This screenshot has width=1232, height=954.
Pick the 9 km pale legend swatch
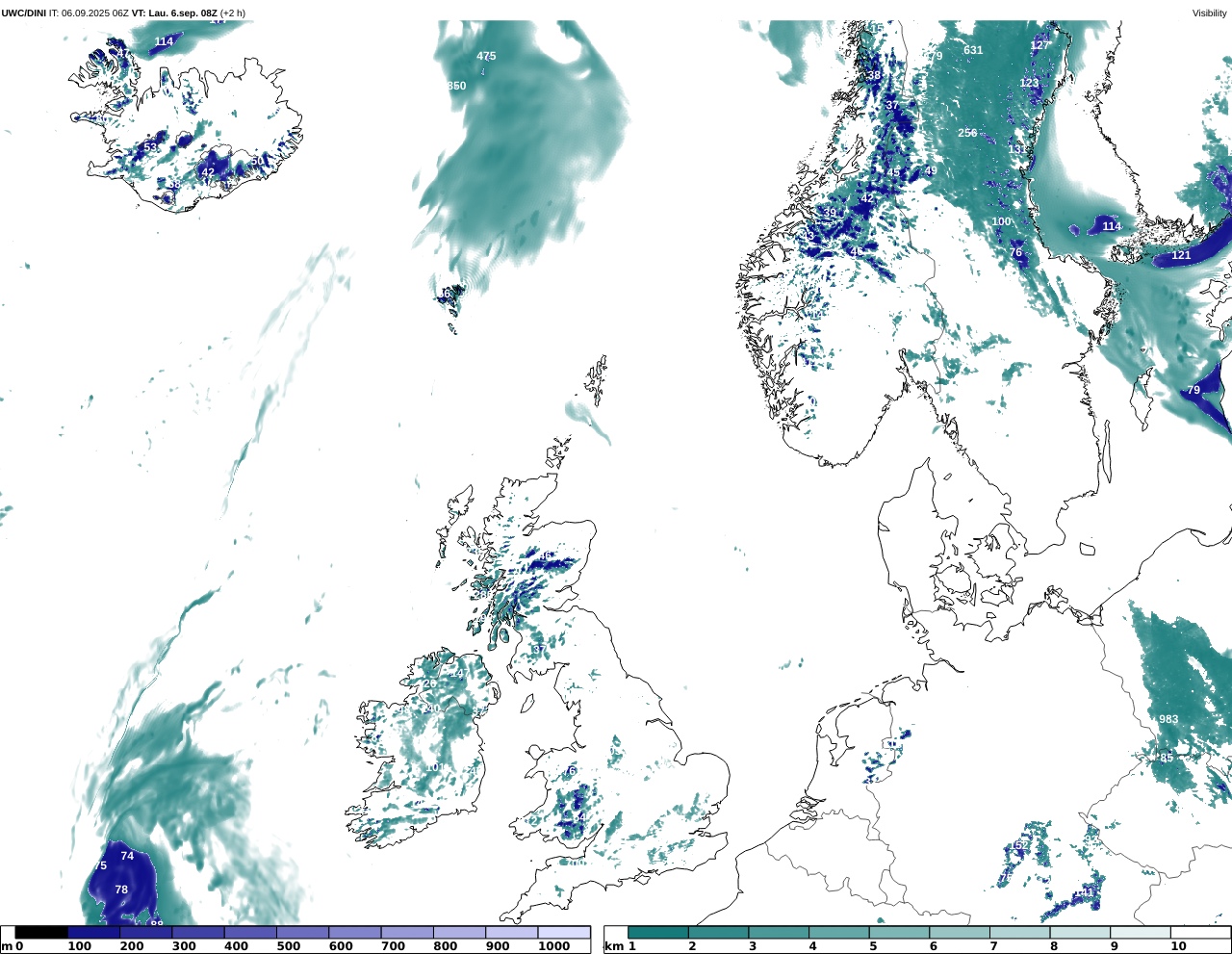point(1140,932)
